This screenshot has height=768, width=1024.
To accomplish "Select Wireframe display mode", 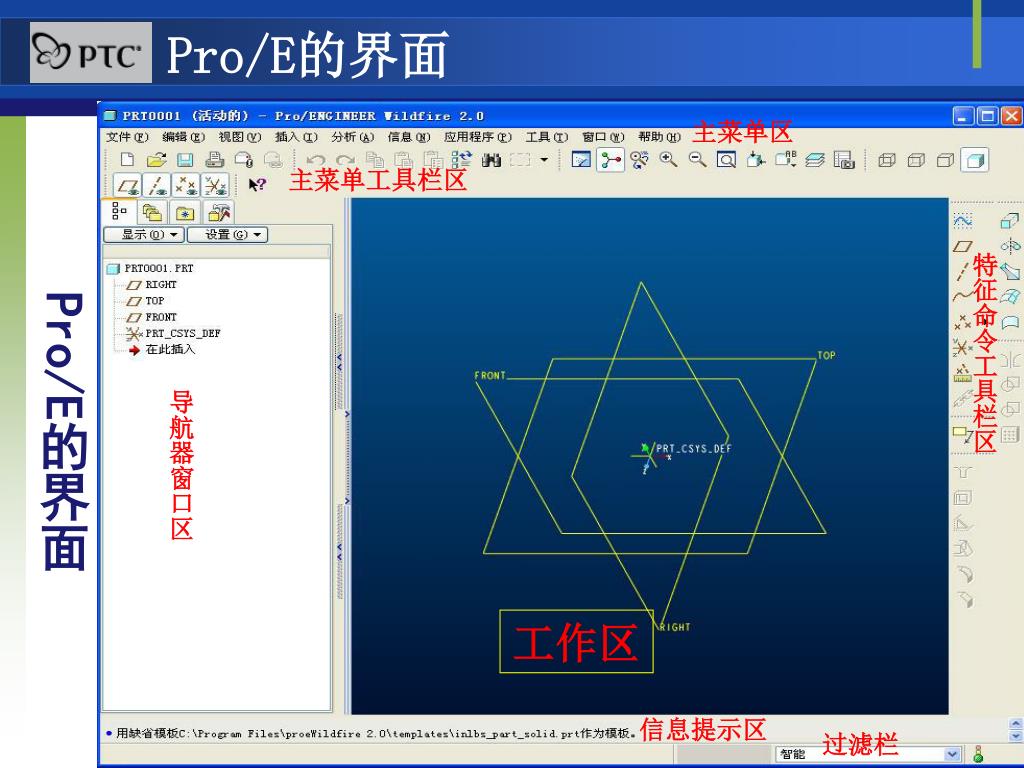I will pos(886,160).
